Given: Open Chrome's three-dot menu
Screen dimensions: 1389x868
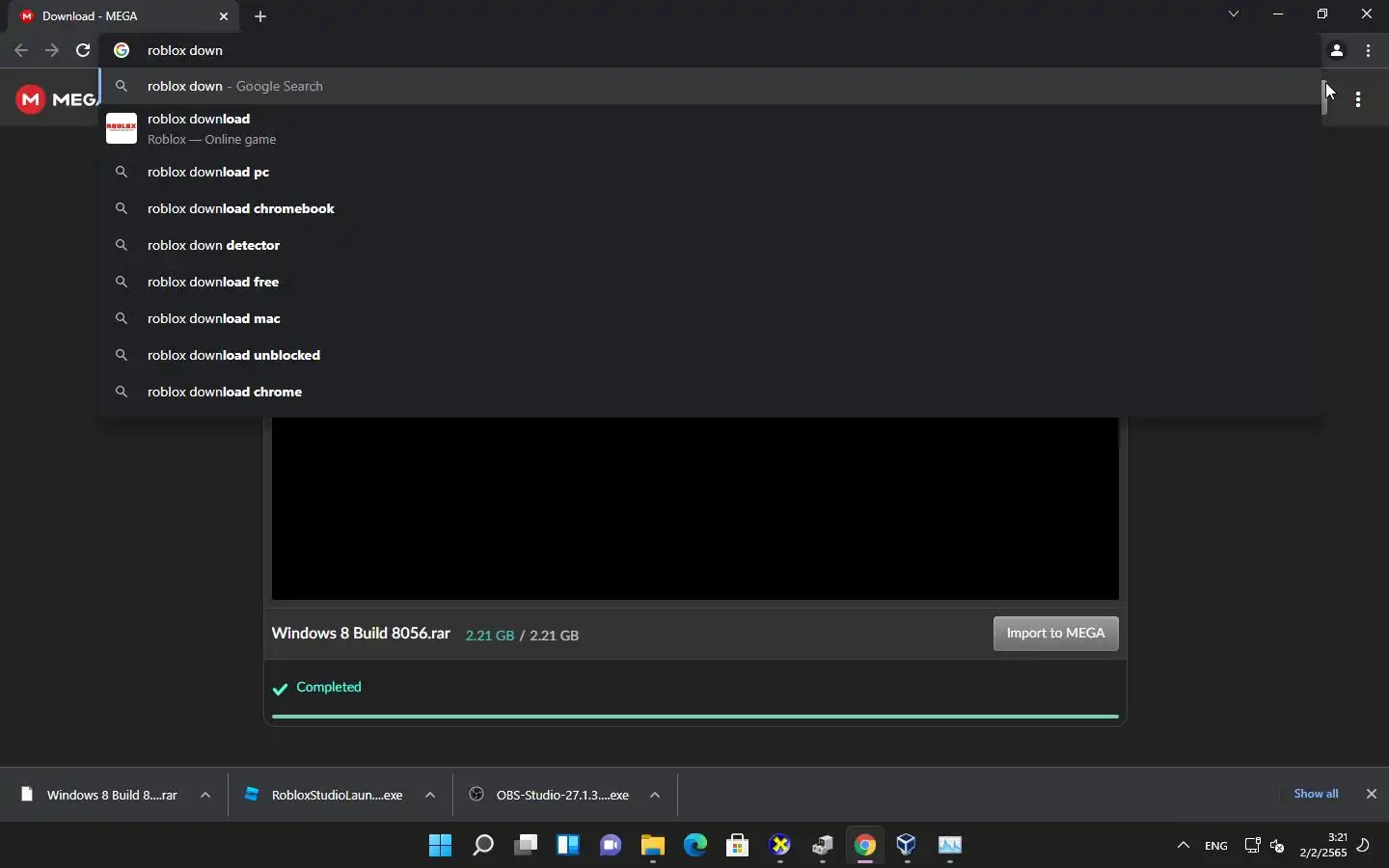Looking at the screenshot, I should [x=1370, y=51].
